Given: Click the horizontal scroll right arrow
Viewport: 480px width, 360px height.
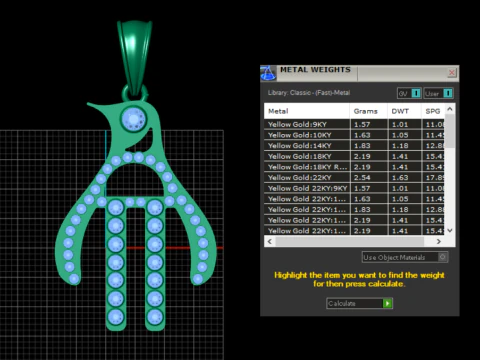Looking at the screenshot, I should (x=439, y=241).
